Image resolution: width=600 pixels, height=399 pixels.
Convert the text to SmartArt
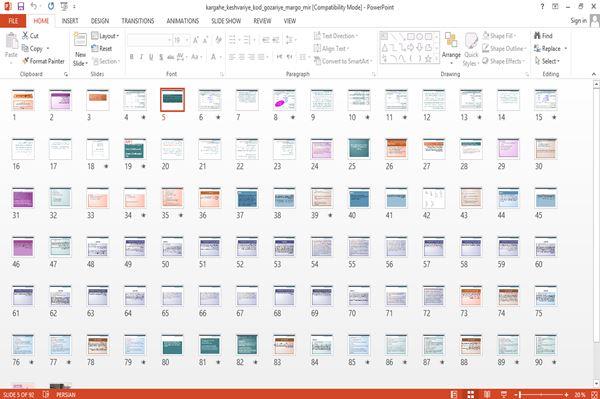point(342,61)
